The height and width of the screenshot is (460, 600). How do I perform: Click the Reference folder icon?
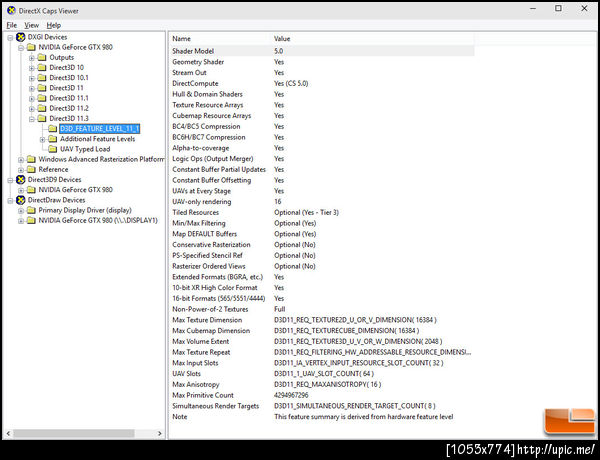click(31, 169)
